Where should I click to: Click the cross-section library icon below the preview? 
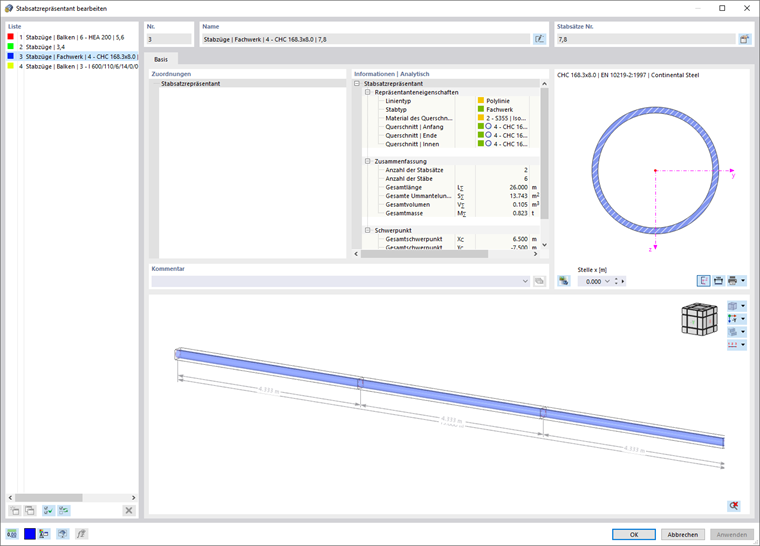[564, 281]
